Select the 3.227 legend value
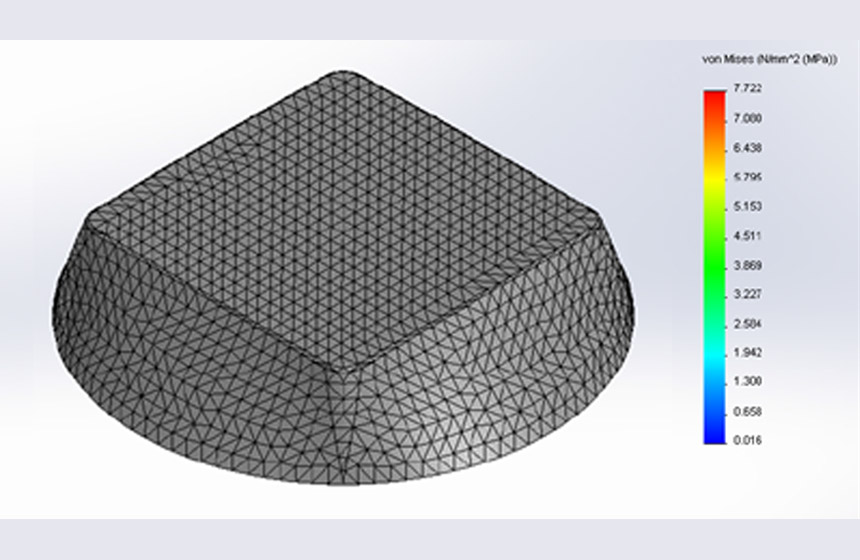Image resolution: width=860 pixels, height=560 pixels. 748,295
